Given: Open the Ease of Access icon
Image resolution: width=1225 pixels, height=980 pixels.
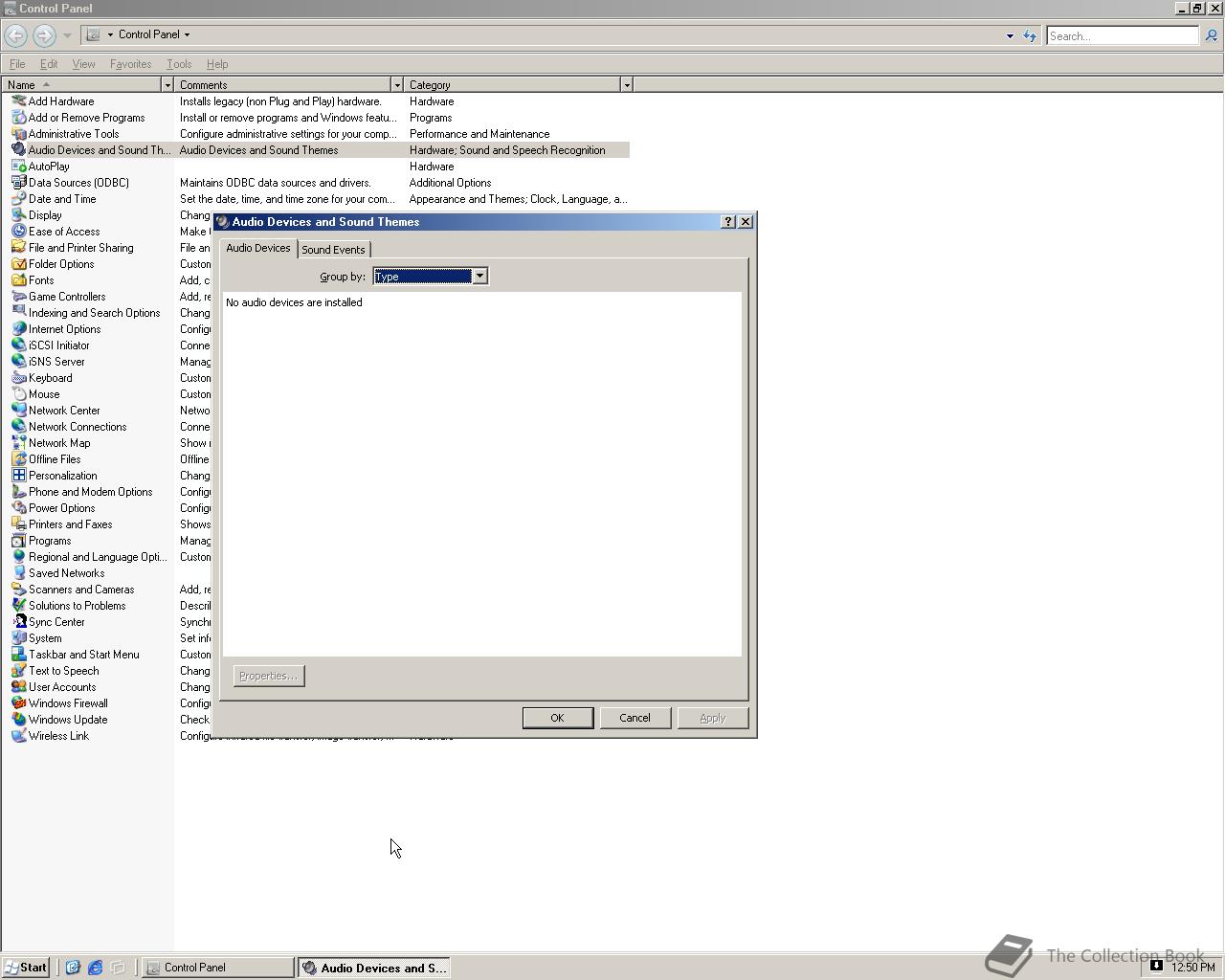Looking at the screenshot, I should (18, 232).
